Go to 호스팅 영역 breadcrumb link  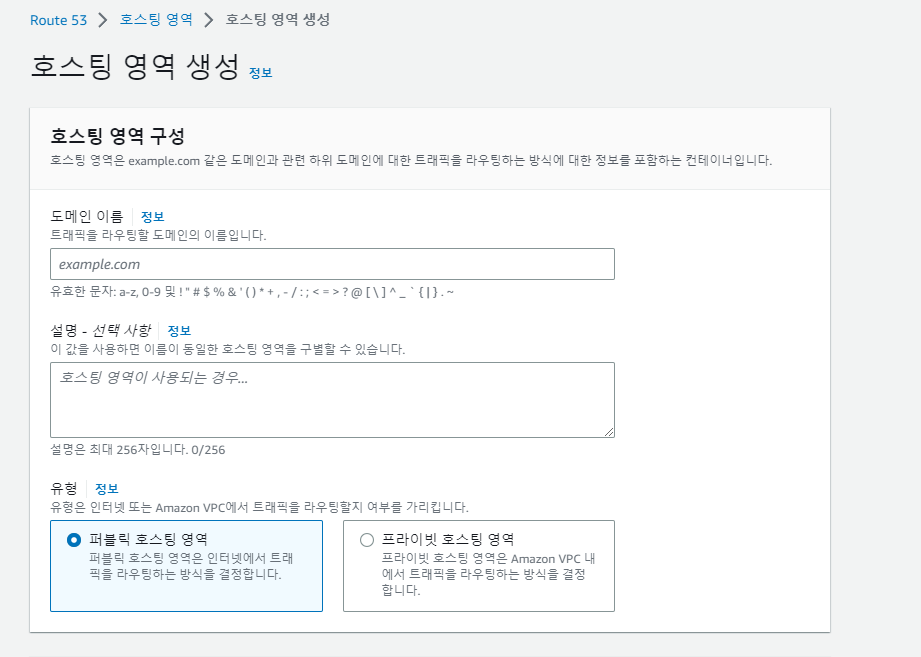[x=156, y=19]
